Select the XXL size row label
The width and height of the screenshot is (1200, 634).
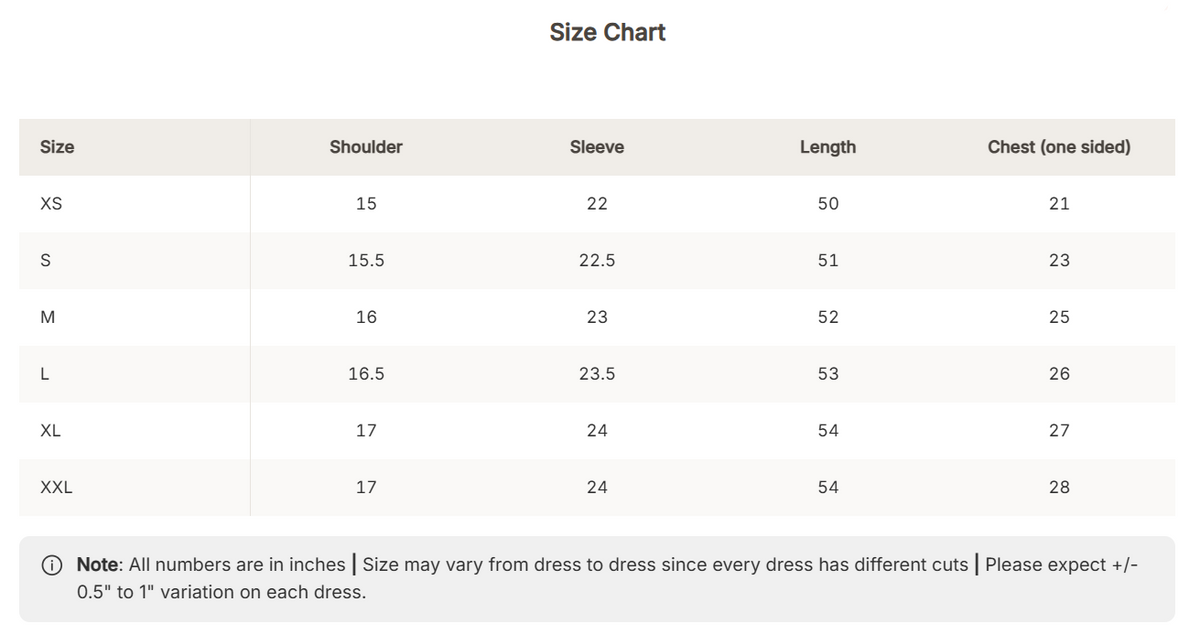coord(56,488)
